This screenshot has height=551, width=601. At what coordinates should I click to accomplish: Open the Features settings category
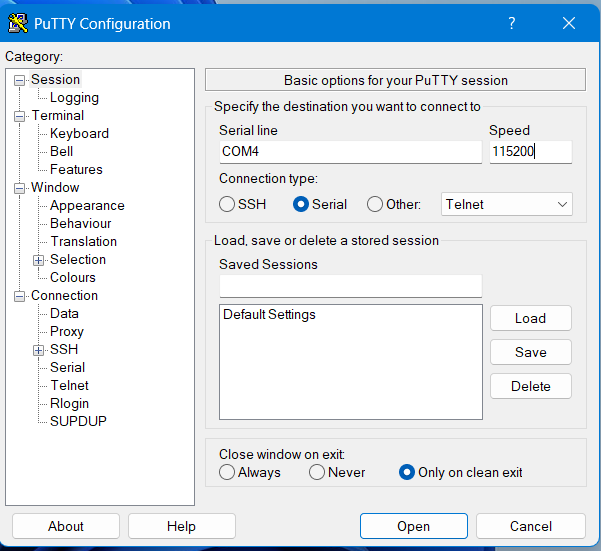76,169
